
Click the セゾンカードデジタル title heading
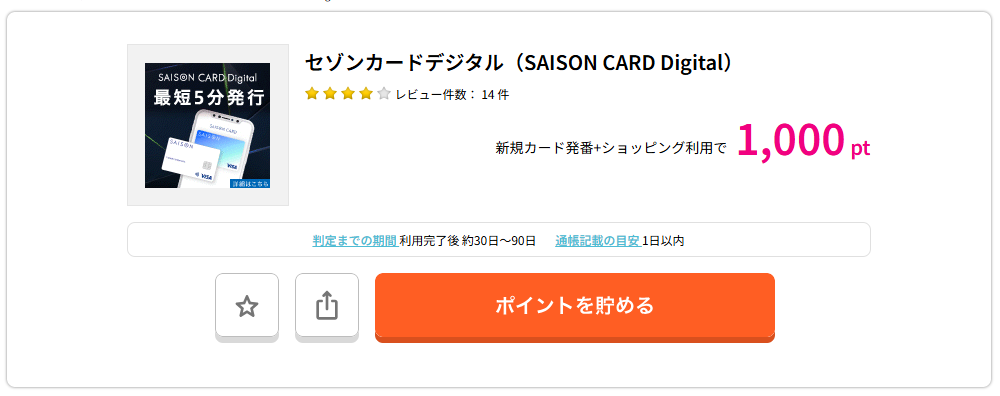[520, 63]
